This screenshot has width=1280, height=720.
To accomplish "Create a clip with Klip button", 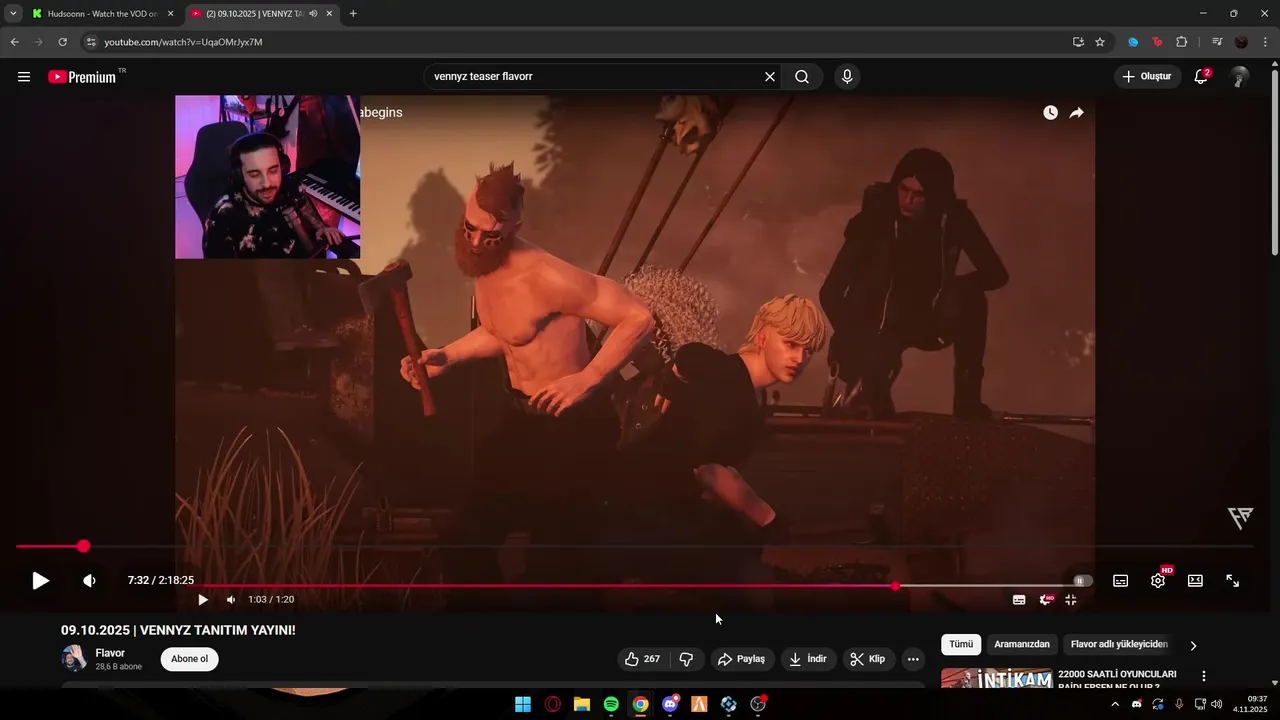I will [x=867, y=659].
